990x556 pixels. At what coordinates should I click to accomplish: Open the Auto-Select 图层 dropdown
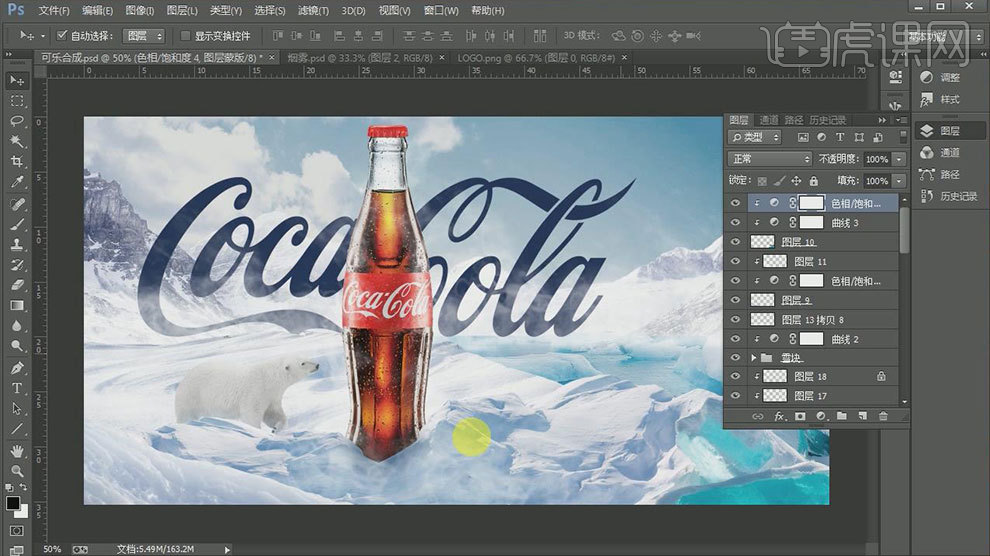click(144, 36)
